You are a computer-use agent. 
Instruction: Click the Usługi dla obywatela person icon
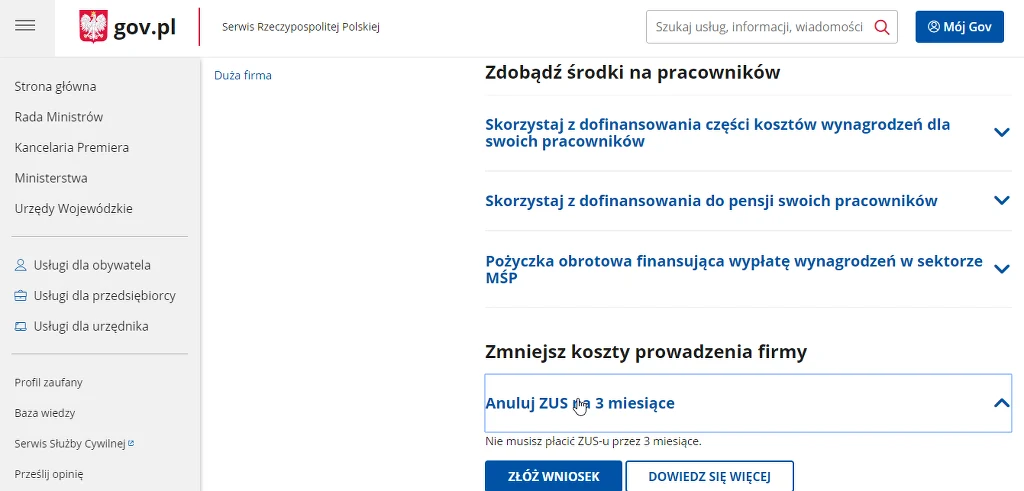tap(21, 265)
